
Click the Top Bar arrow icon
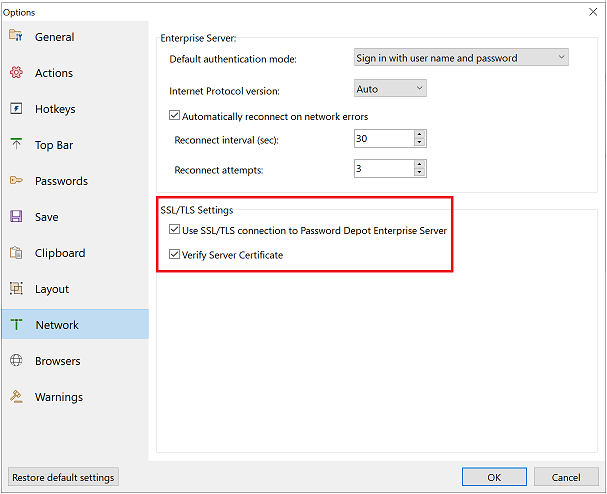coord(16,144)
